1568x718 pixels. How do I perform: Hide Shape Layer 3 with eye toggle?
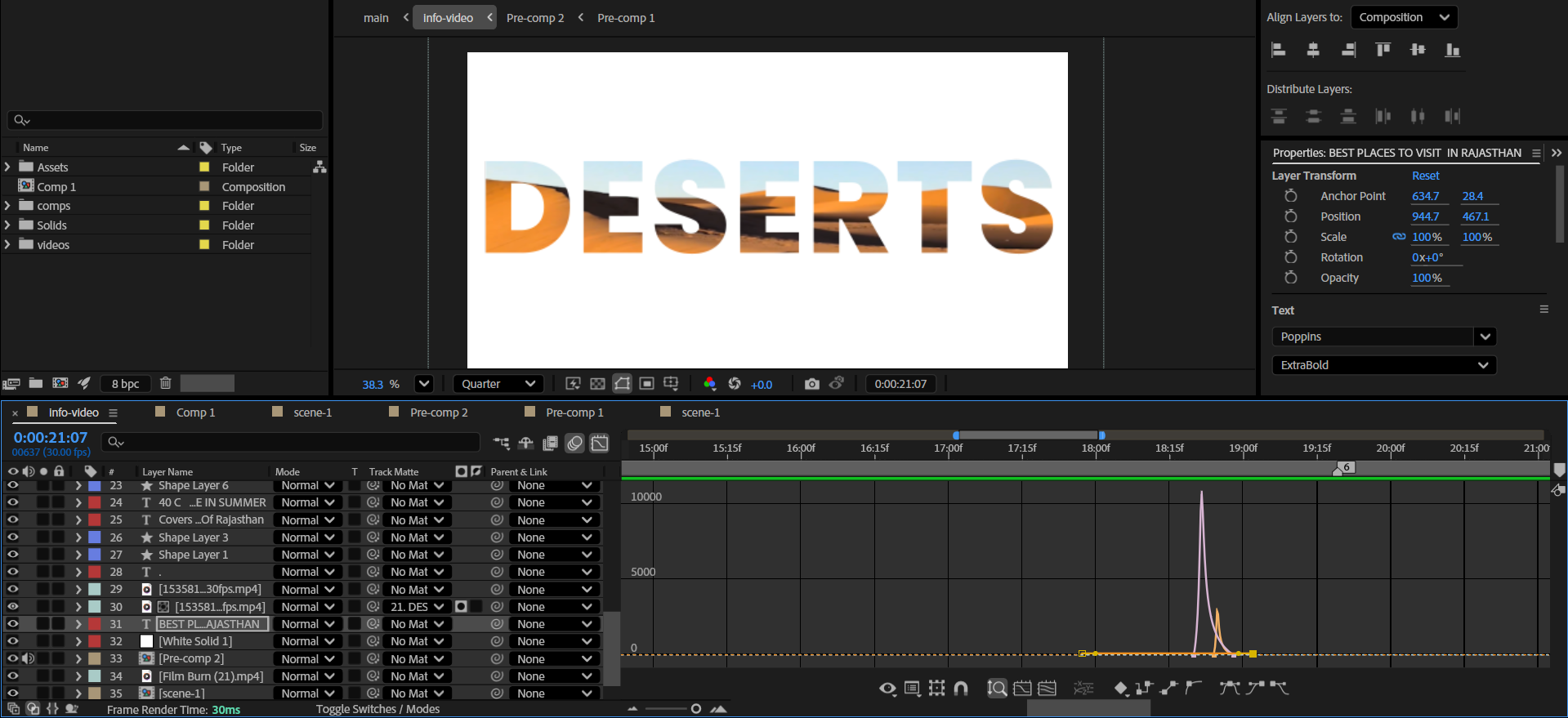point(13,537)
